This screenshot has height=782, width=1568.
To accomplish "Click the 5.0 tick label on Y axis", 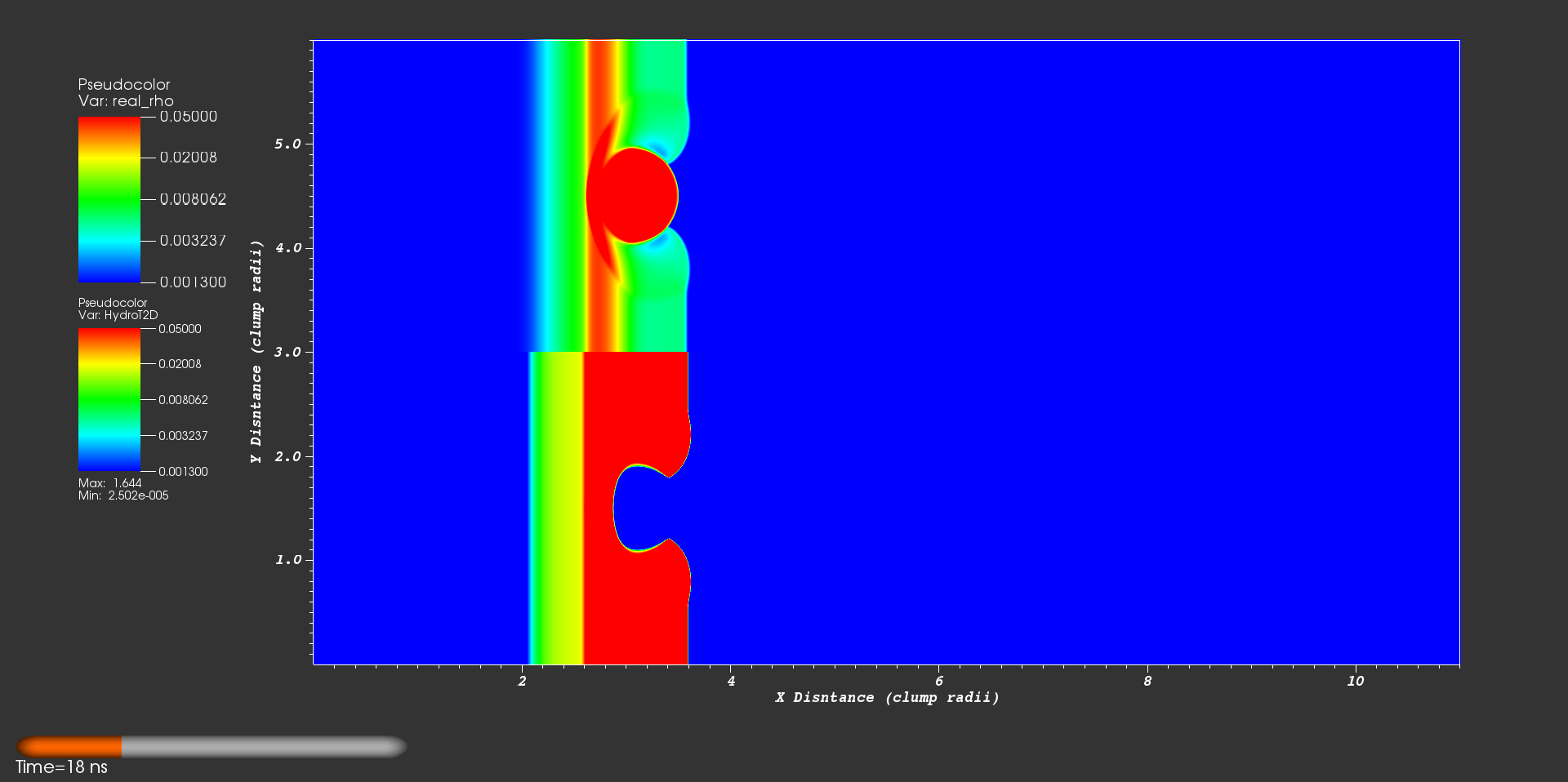I will click(288, 144).
